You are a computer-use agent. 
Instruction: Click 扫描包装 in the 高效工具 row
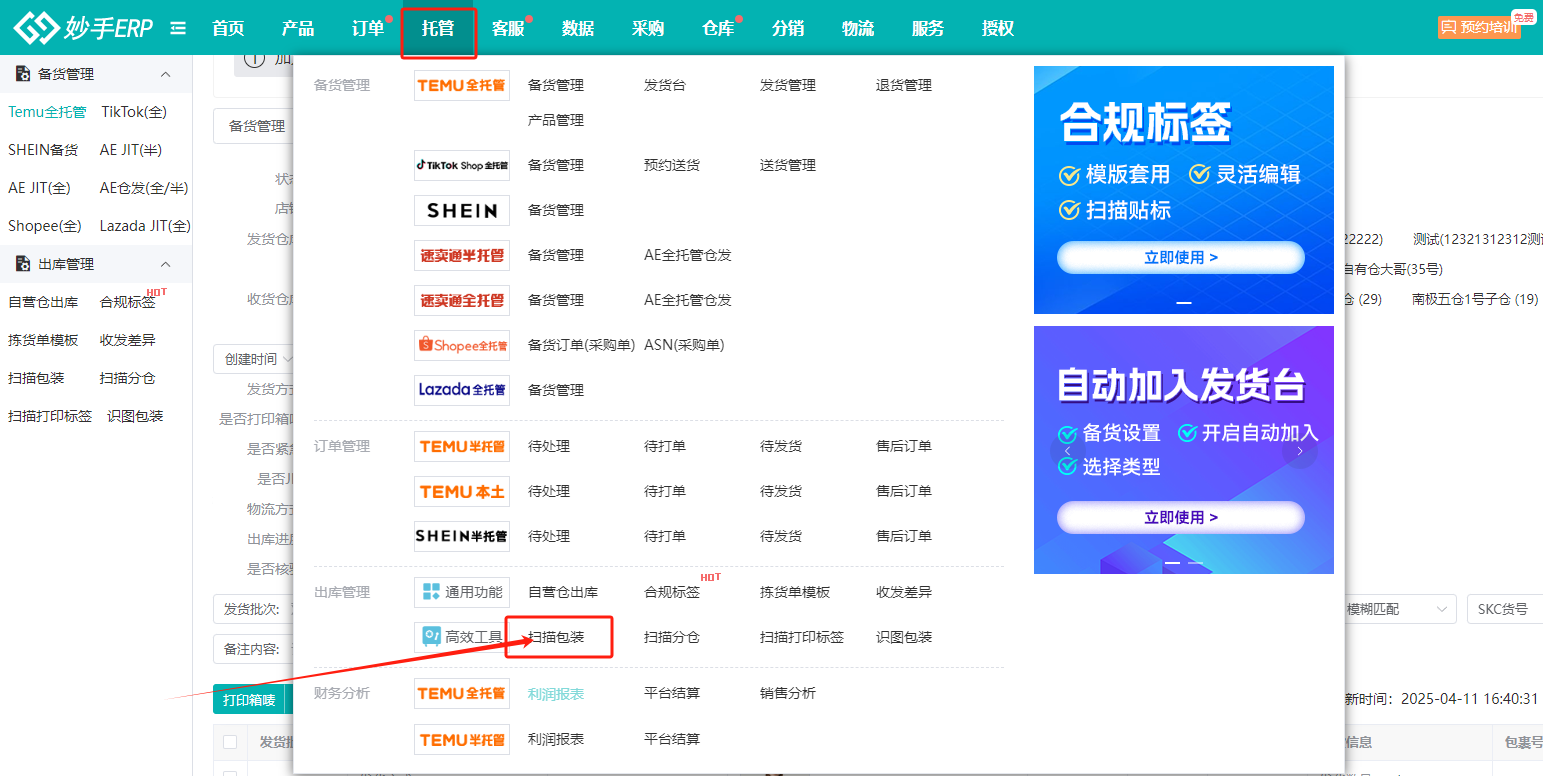click(x=556, y=637)
